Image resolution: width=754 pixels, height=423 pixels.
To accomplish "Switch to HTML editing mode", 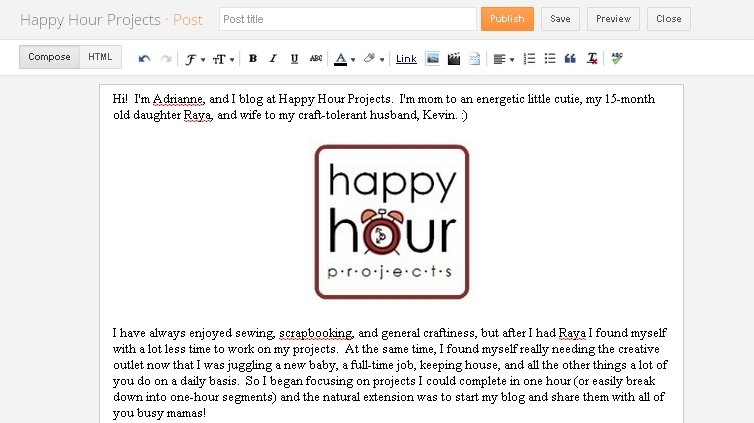I will tap(100, 57).
